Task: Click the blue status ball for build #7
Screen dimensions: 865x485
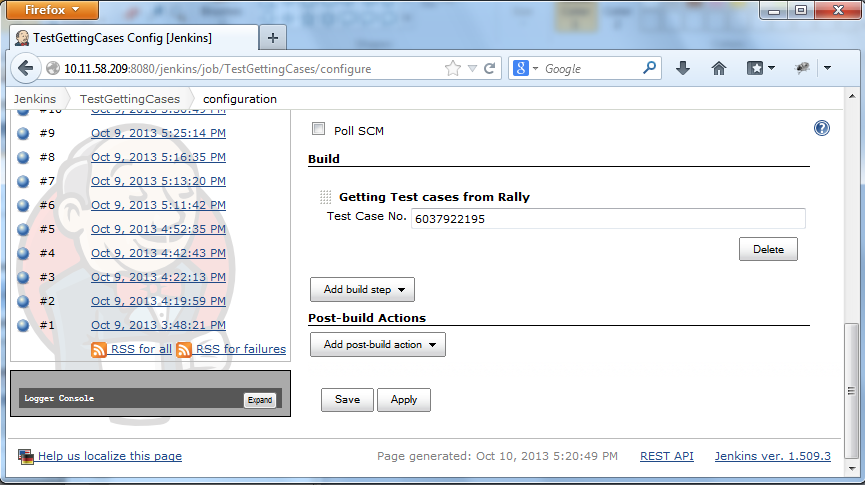Action: (x=23, y=181)
